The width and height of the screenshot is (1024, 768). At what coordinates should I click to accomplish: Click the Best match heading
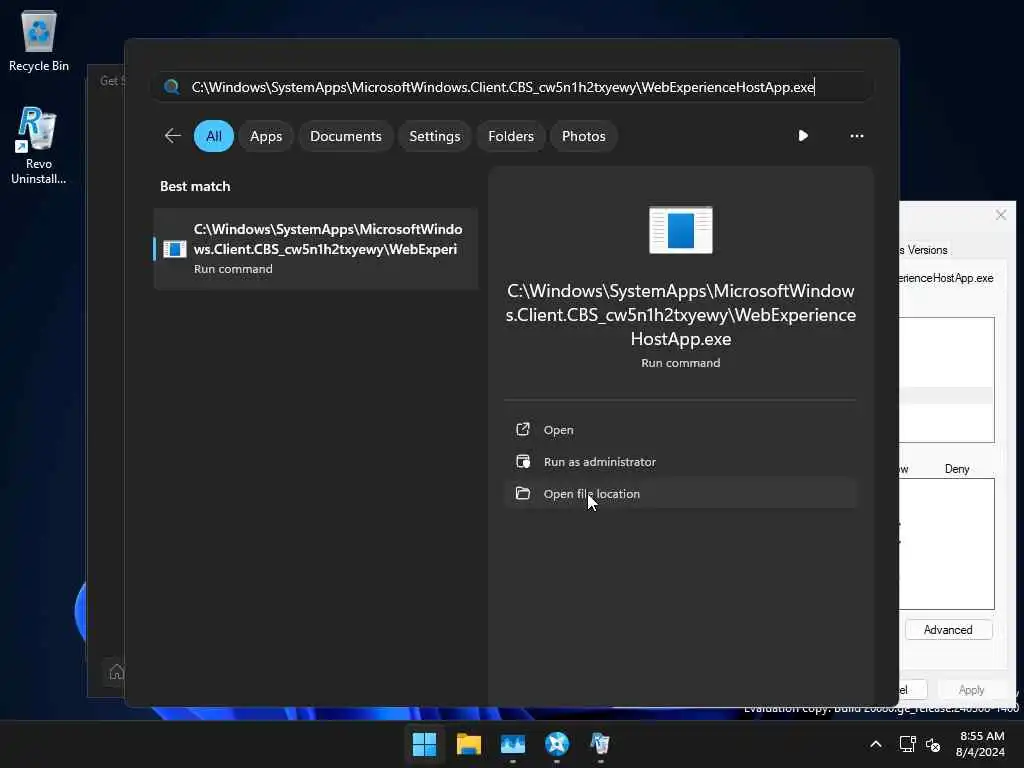click(x=195, y=186)
